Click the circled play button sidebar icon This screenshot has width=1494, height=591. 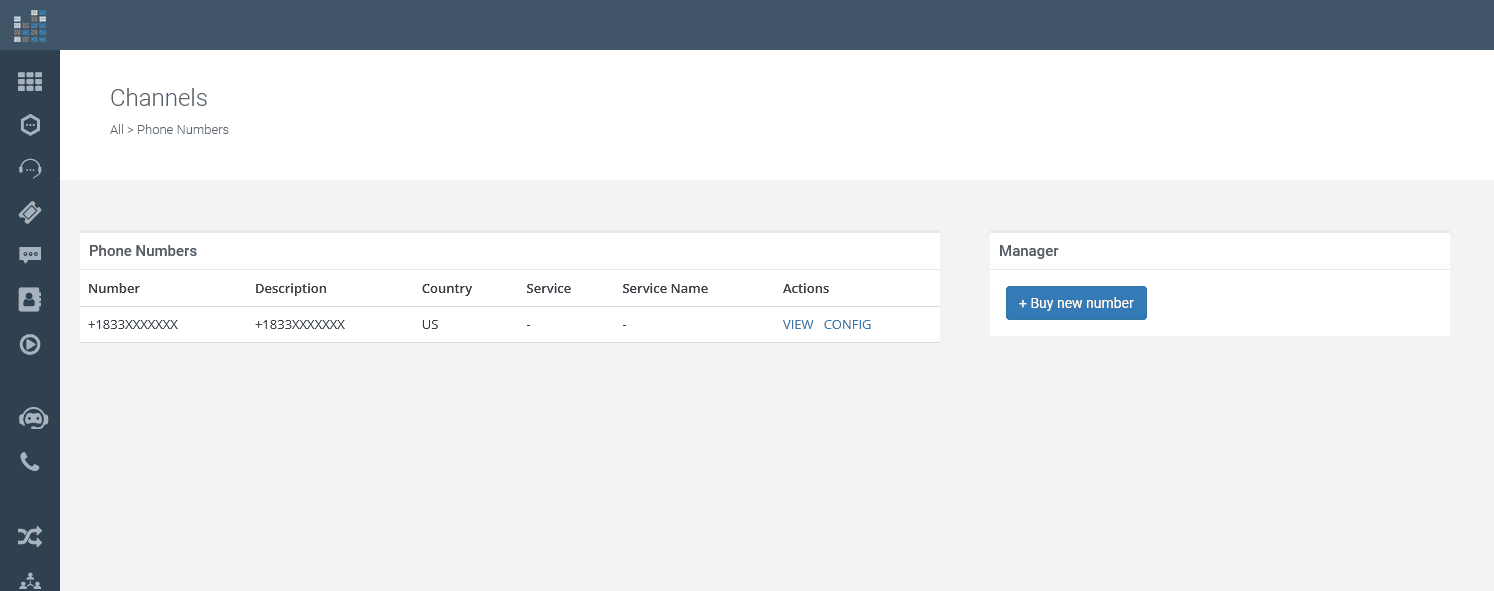[30, 344]
